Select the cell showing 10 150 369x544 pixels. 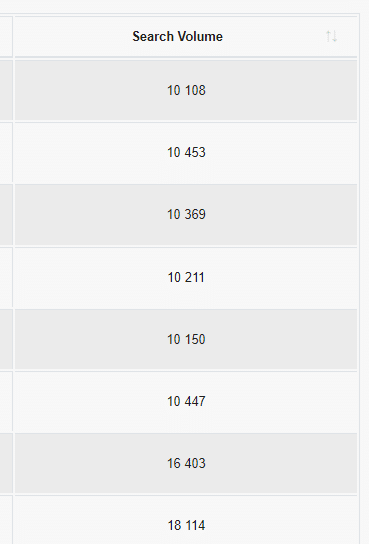186,339
